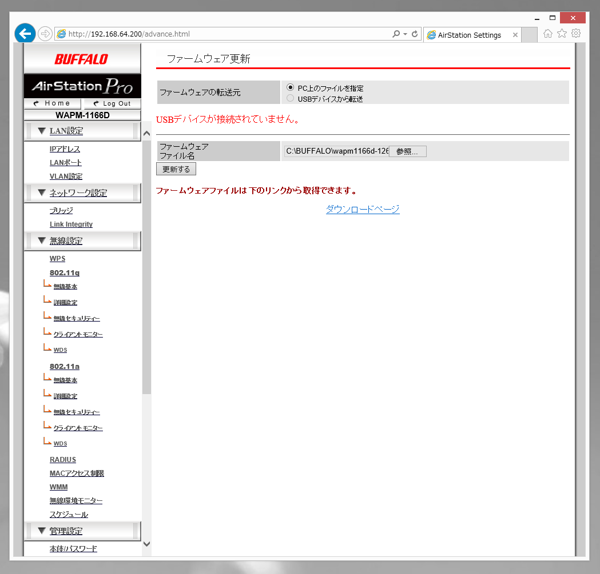Click the sidebar vertical scrollbar thumb

pos(147,267)
